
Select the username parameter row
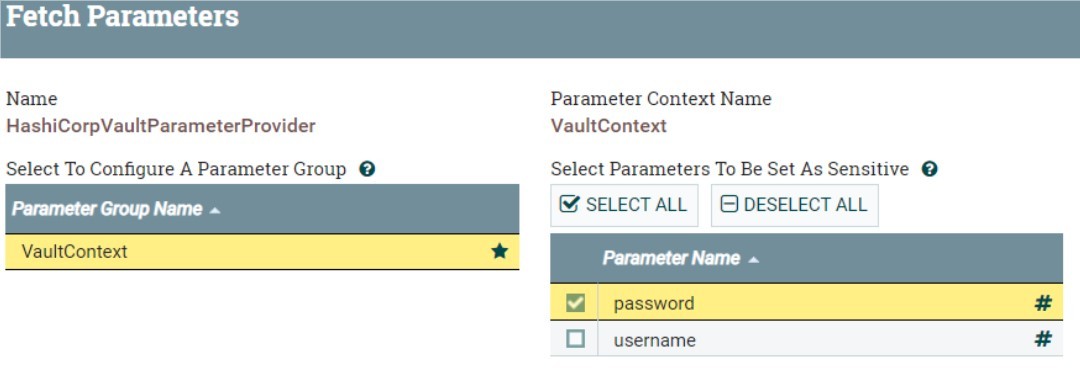tap(807, 339)
